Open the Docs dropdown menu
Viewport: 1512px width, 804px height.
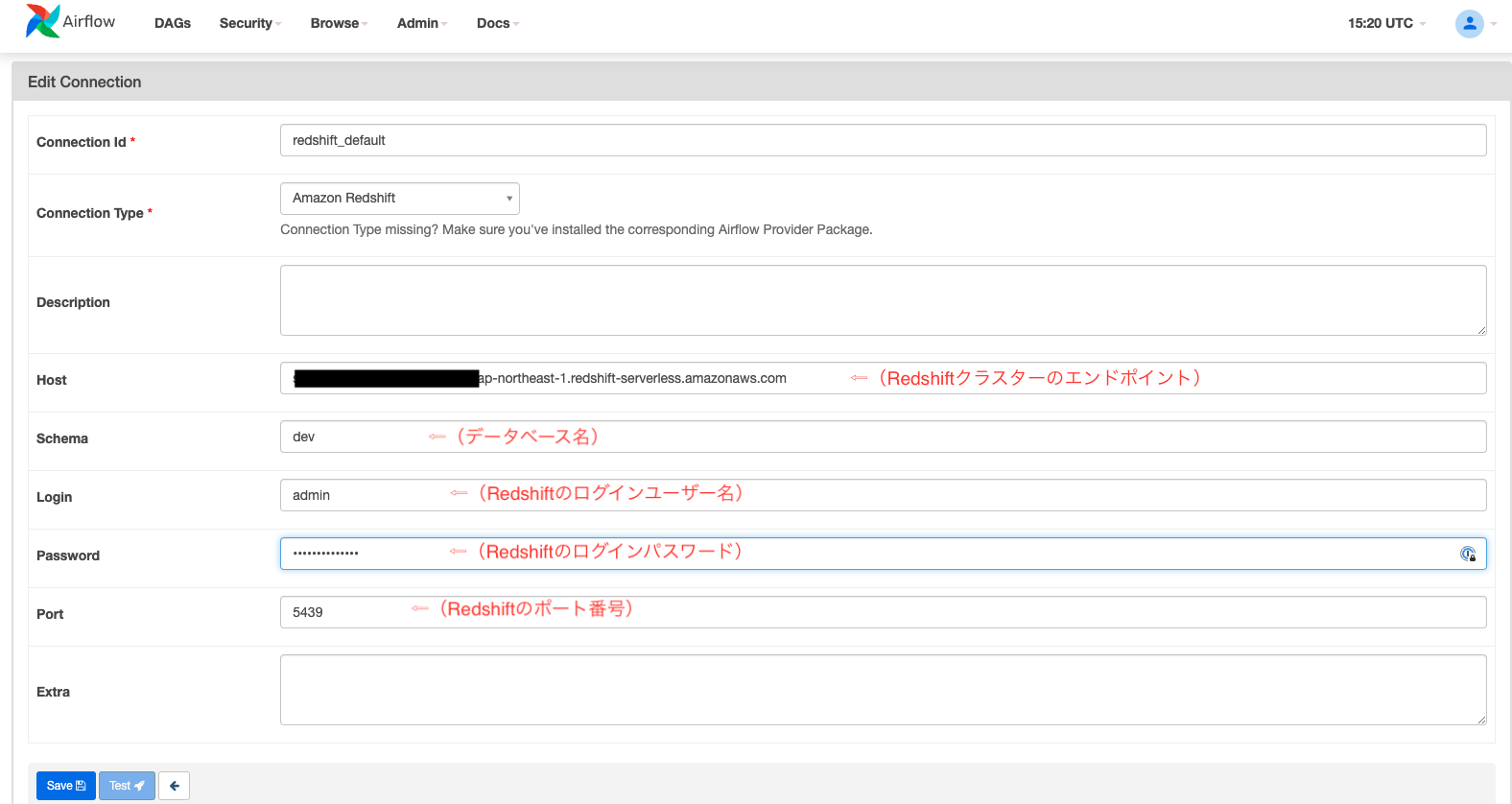click(x=498, y=23)
